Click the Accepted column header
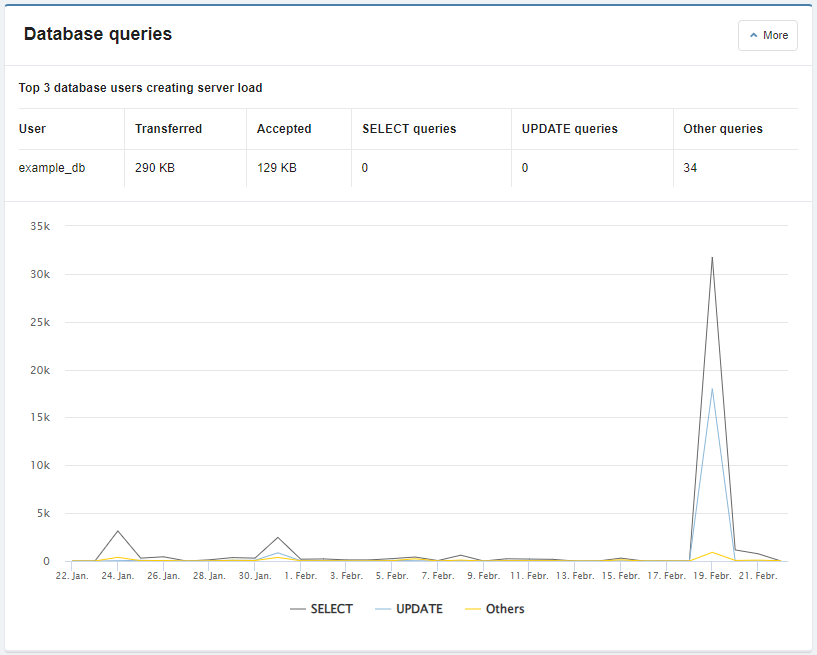Screen dimensions: 817x655 point(284,129)
